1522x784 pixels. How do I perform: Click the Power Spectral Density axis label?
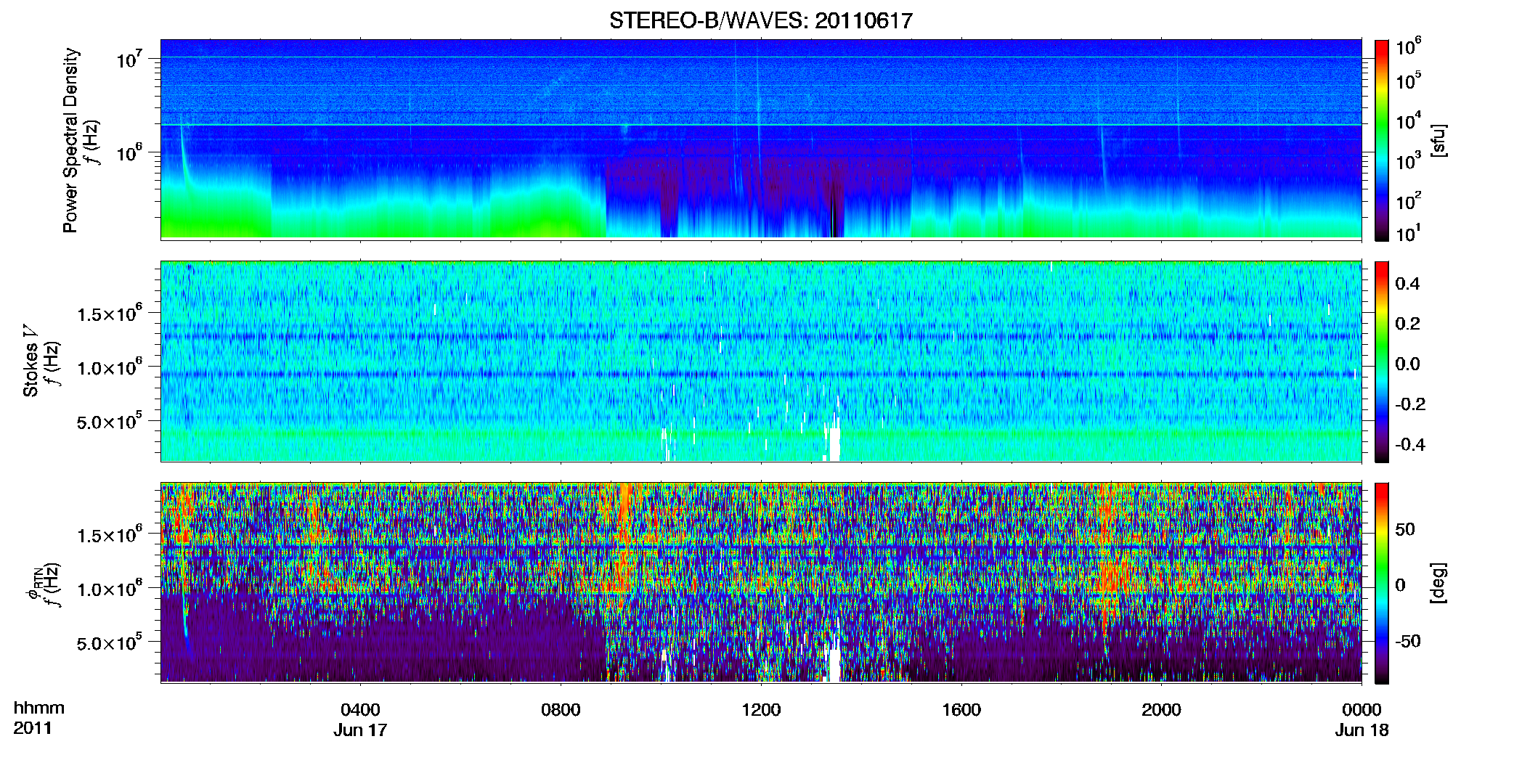[x=70, y=140]
